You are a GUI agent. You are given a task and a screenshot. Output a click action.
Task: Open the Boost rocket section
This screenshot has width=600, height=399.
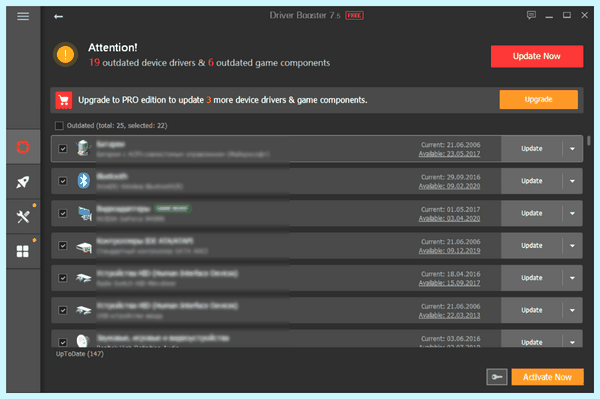[23, 182]
